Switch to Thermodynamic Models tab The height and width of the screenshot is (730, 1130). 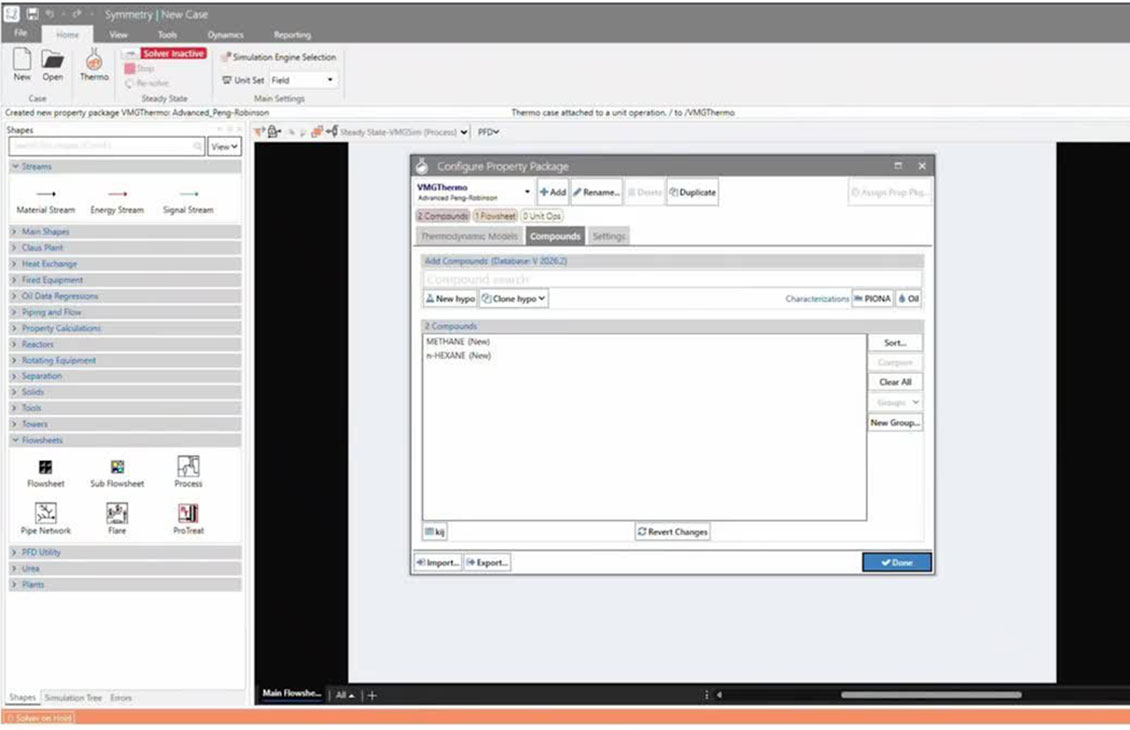[x=469, y=236]
